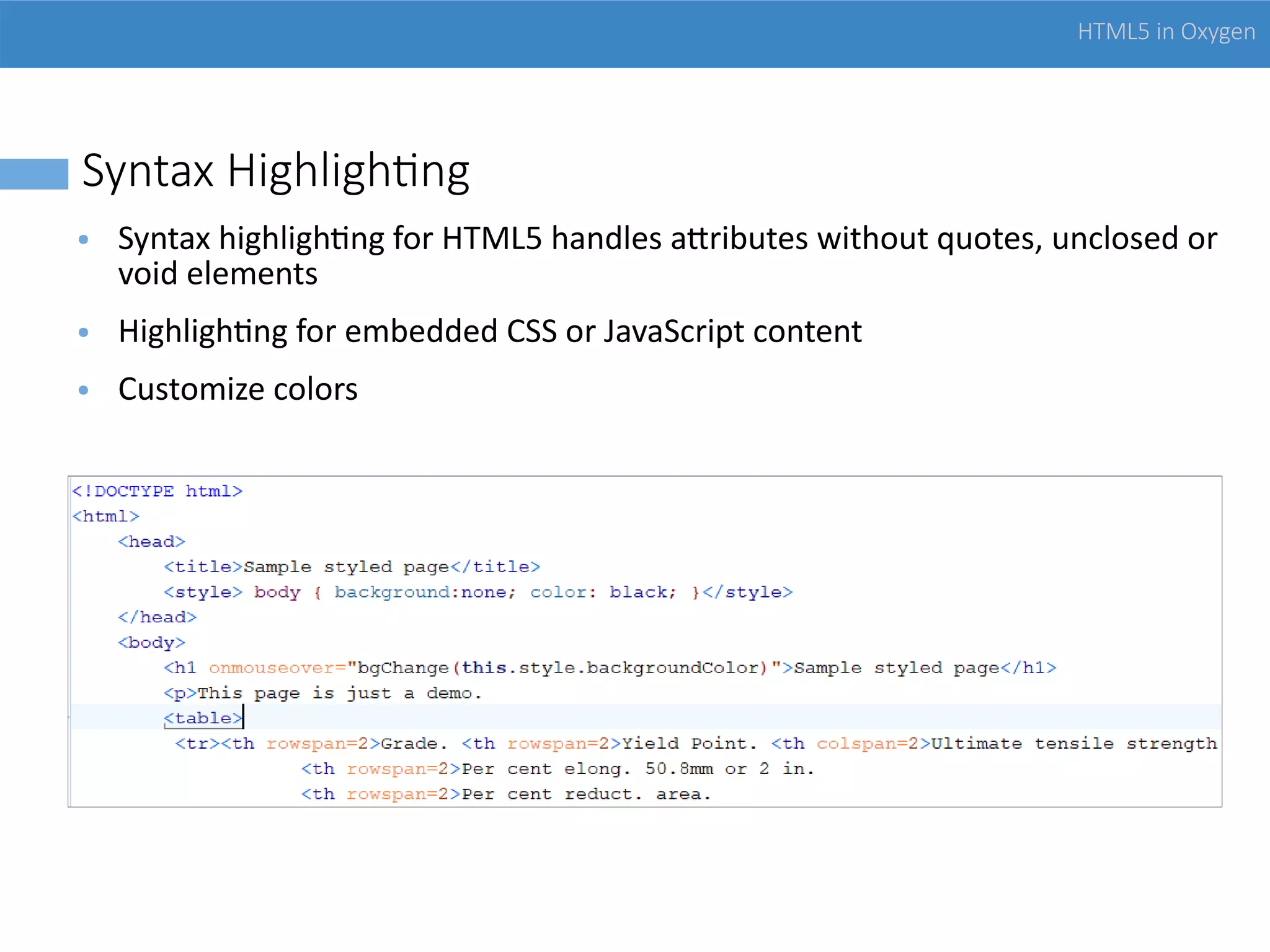1270x952 pixels.
Task: Click the 'HTML5 in Oxygen' header text
Action: (x=1166, y=32)
